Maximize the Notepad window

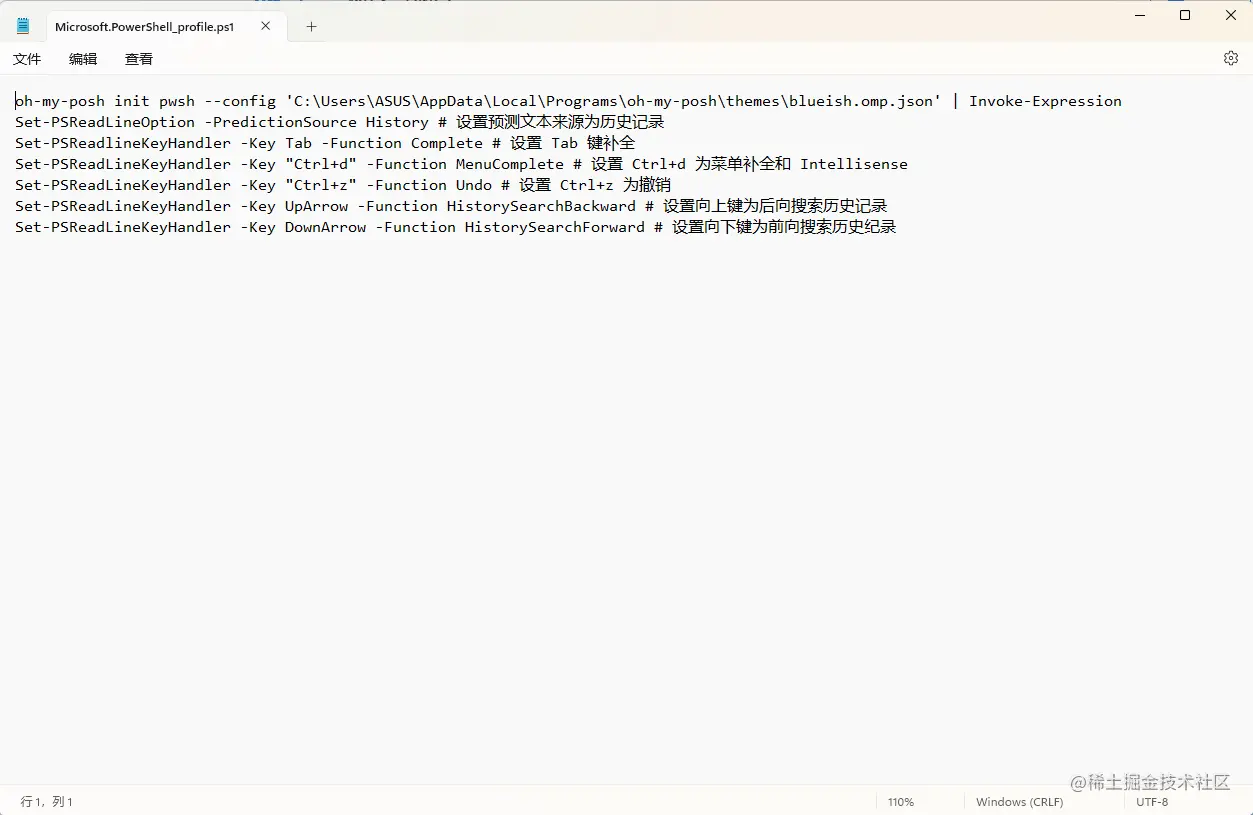pyautogui.click(x=1185, y=15)
